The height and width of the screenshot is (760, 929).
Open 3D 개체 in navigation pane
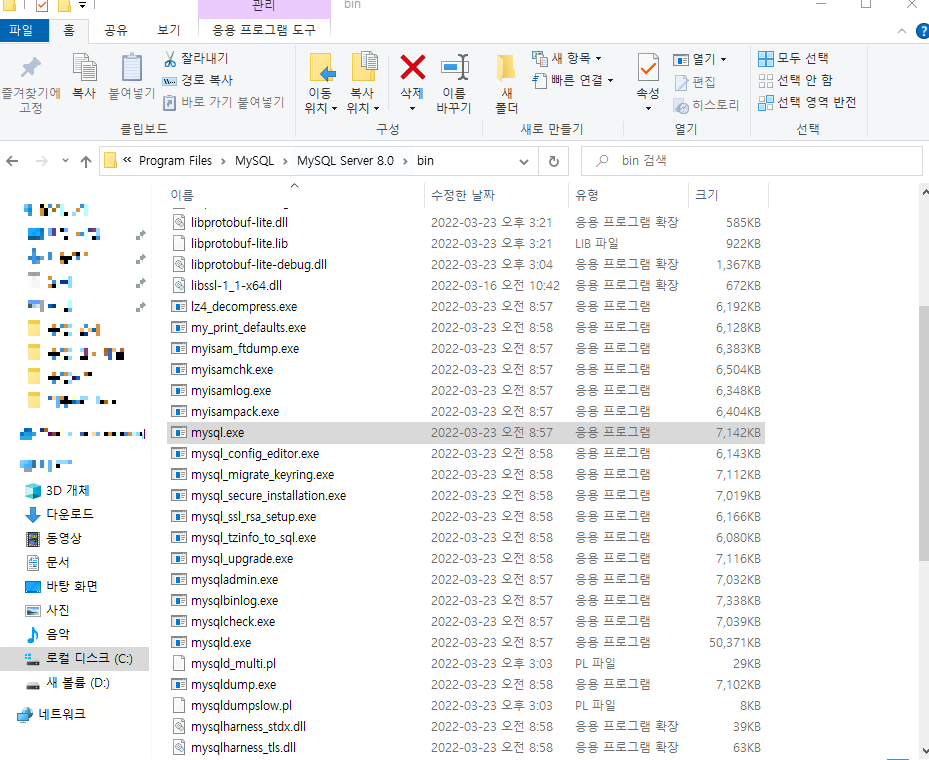point(57,490)
